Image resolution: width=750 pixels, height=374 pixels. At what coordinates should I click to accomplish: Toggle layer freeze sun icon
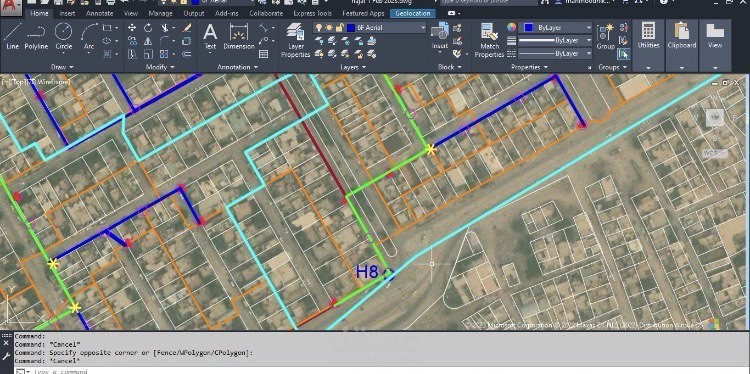click(329, 28)
